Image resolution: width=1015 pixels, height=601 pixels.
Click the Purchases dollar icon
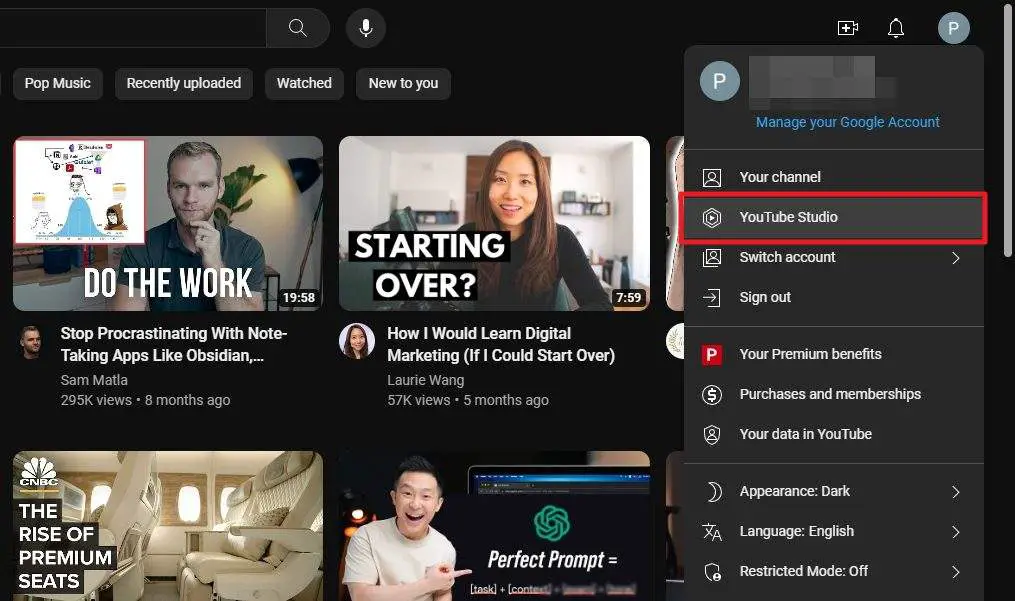coord(712,394)
